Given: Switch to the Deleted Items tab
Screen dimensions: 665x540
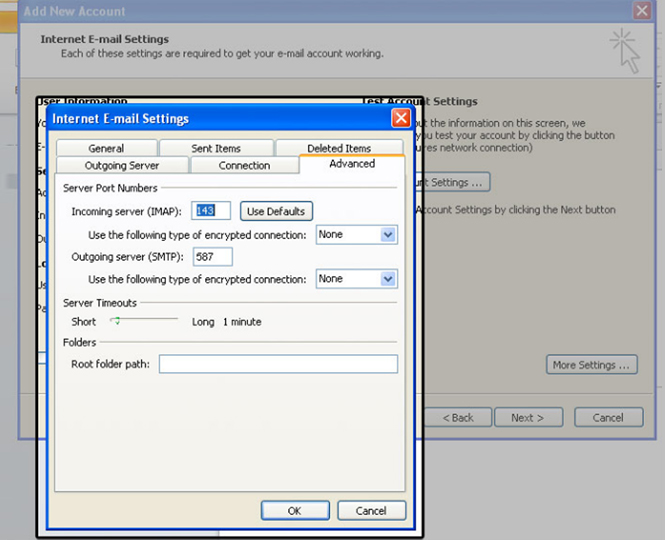Looking at the screenshot, I should (338, 148).
